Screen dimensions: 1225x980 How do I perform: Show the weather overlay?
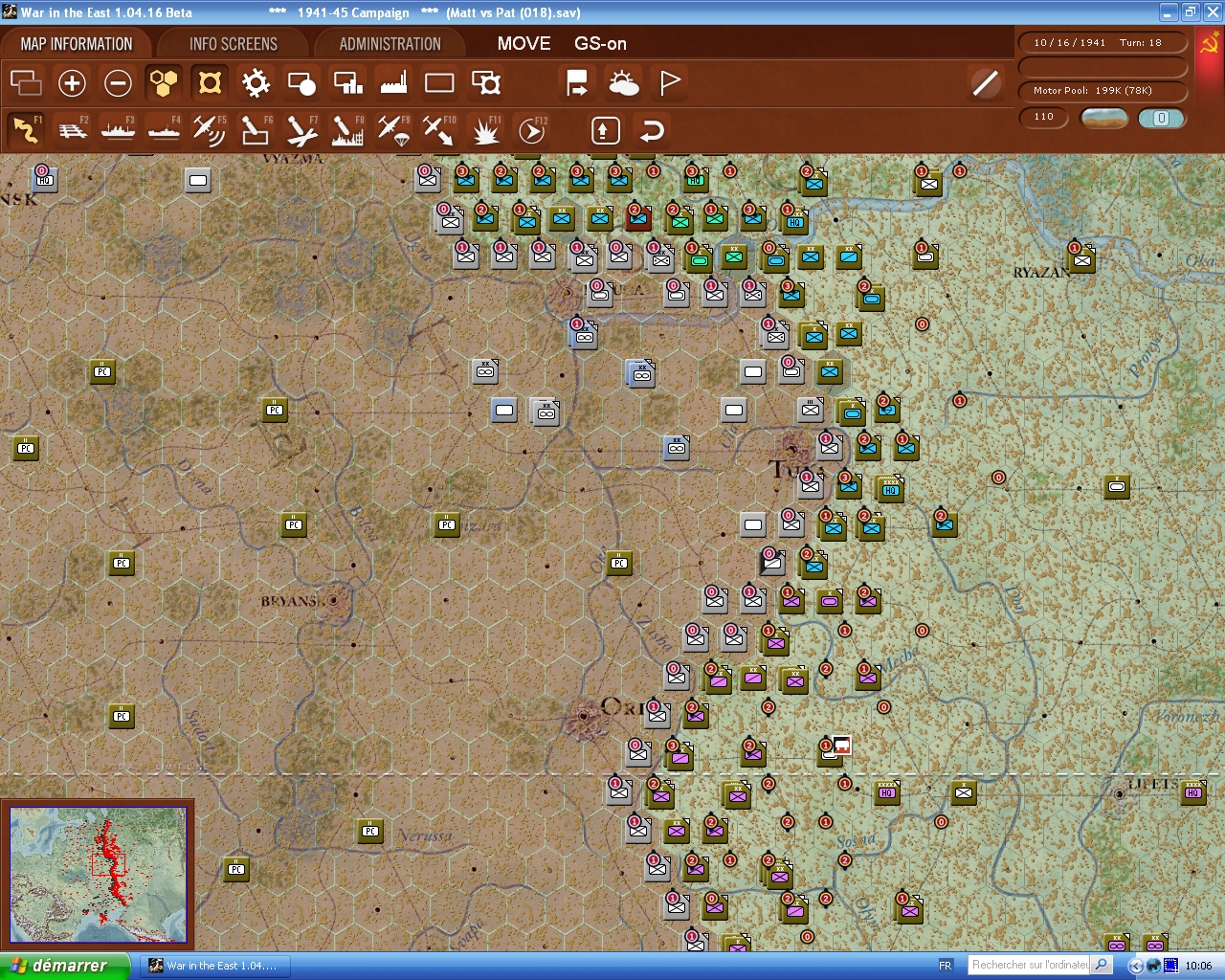[623, 83]
